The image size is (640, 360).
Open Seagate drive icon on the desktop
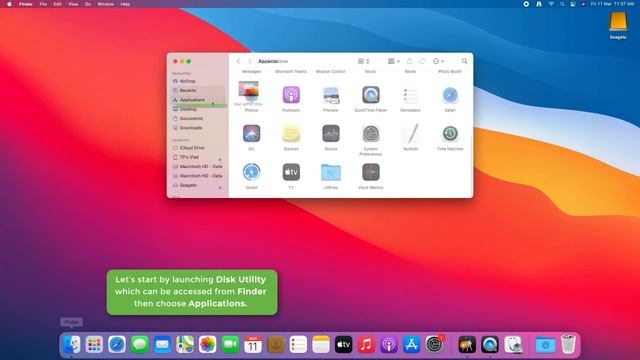coord(618,22)
